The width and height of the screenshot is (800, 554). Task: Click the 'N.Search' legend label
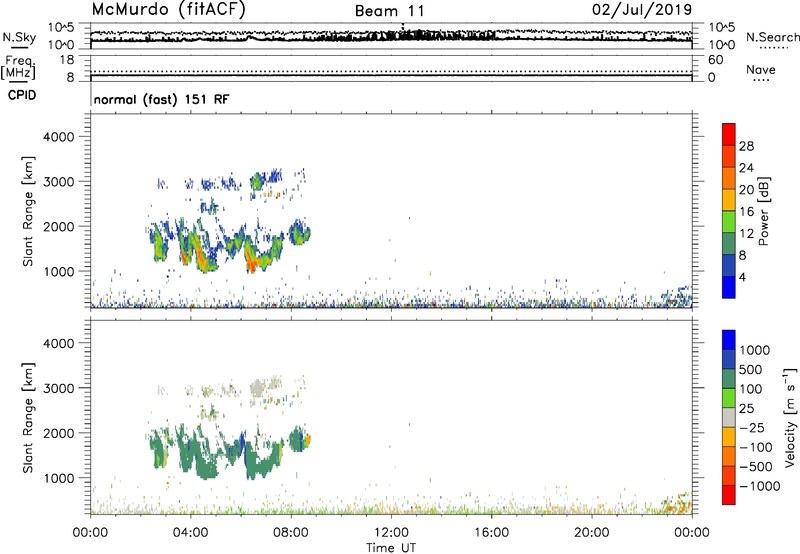tap(772, 37)
